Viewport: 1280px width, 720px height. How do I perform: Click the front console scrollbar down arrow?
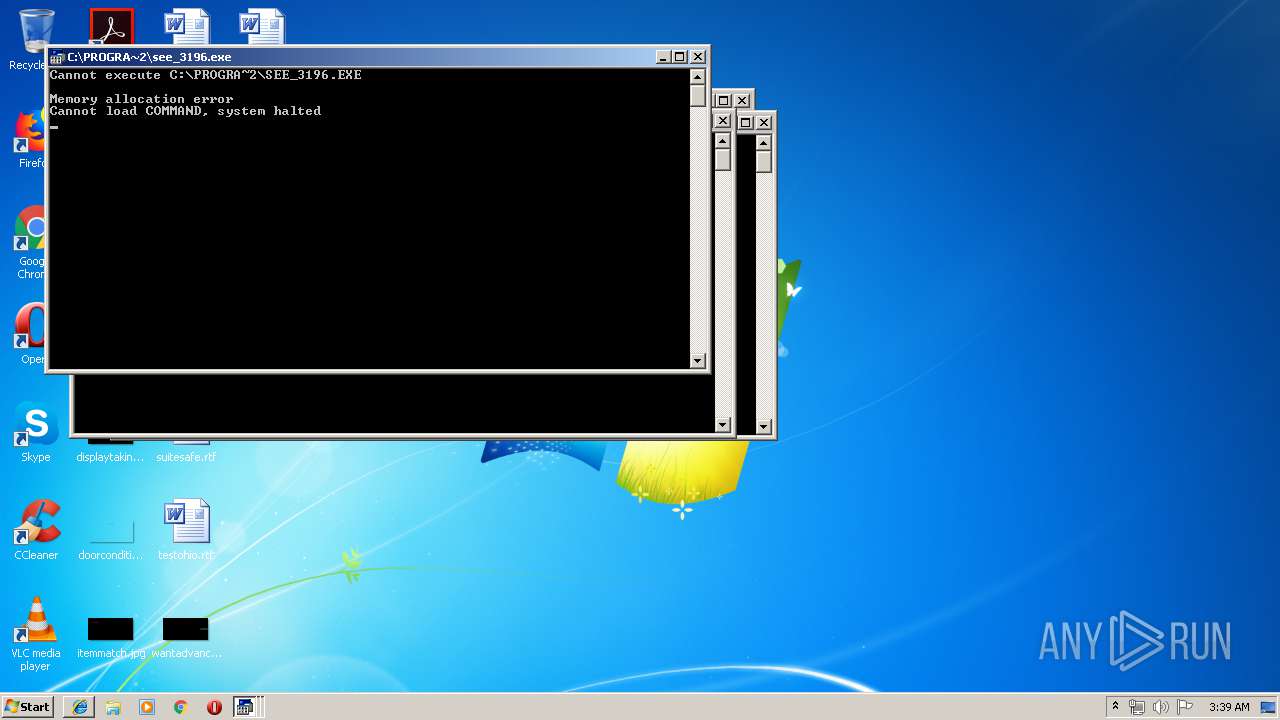(698, 361)
